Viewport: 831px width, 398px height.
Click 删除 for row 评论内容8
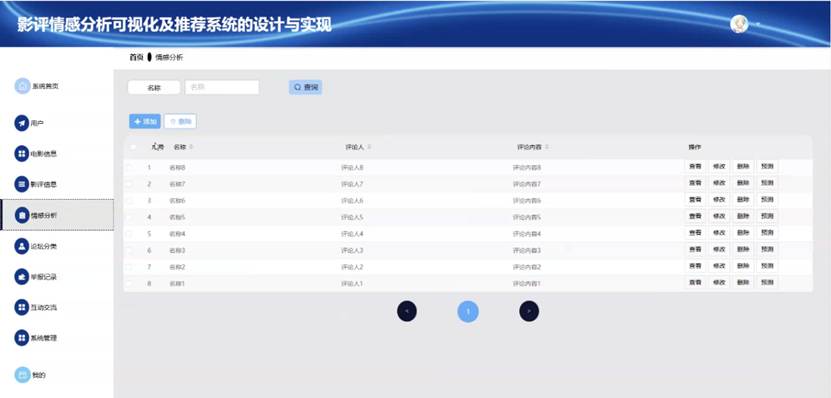click(x=743, y=166)
